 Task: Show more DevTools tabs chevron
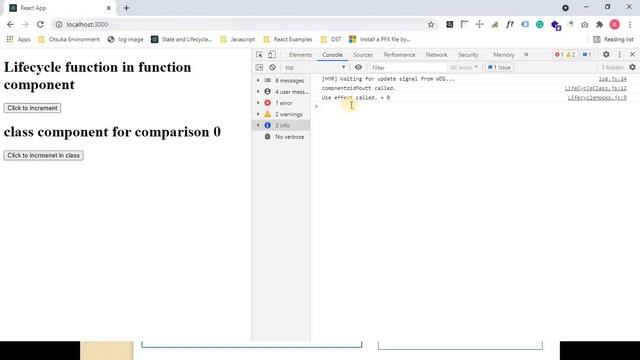526,55
